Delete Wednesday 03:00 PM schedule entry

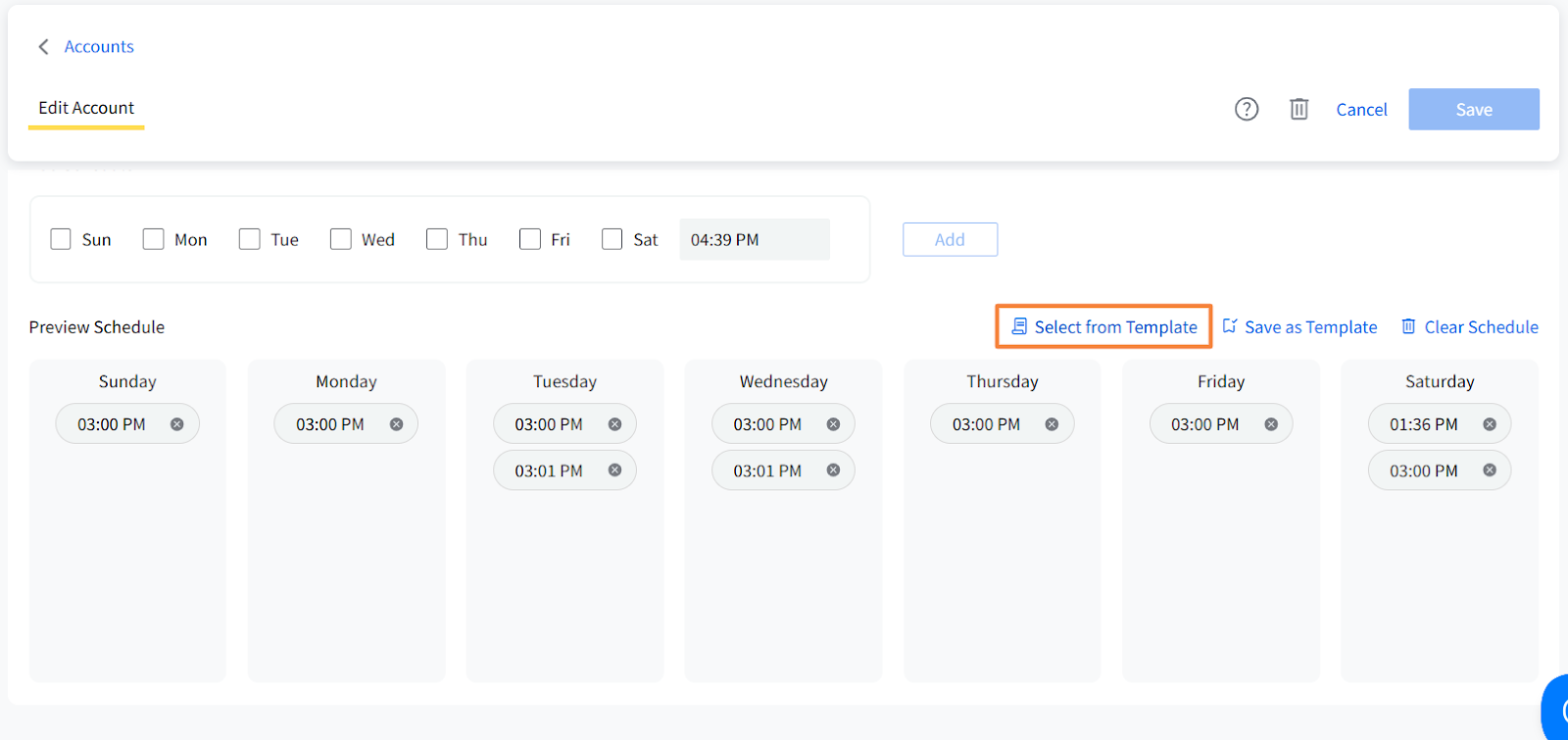pyautogui.click(x=833, y=424)
